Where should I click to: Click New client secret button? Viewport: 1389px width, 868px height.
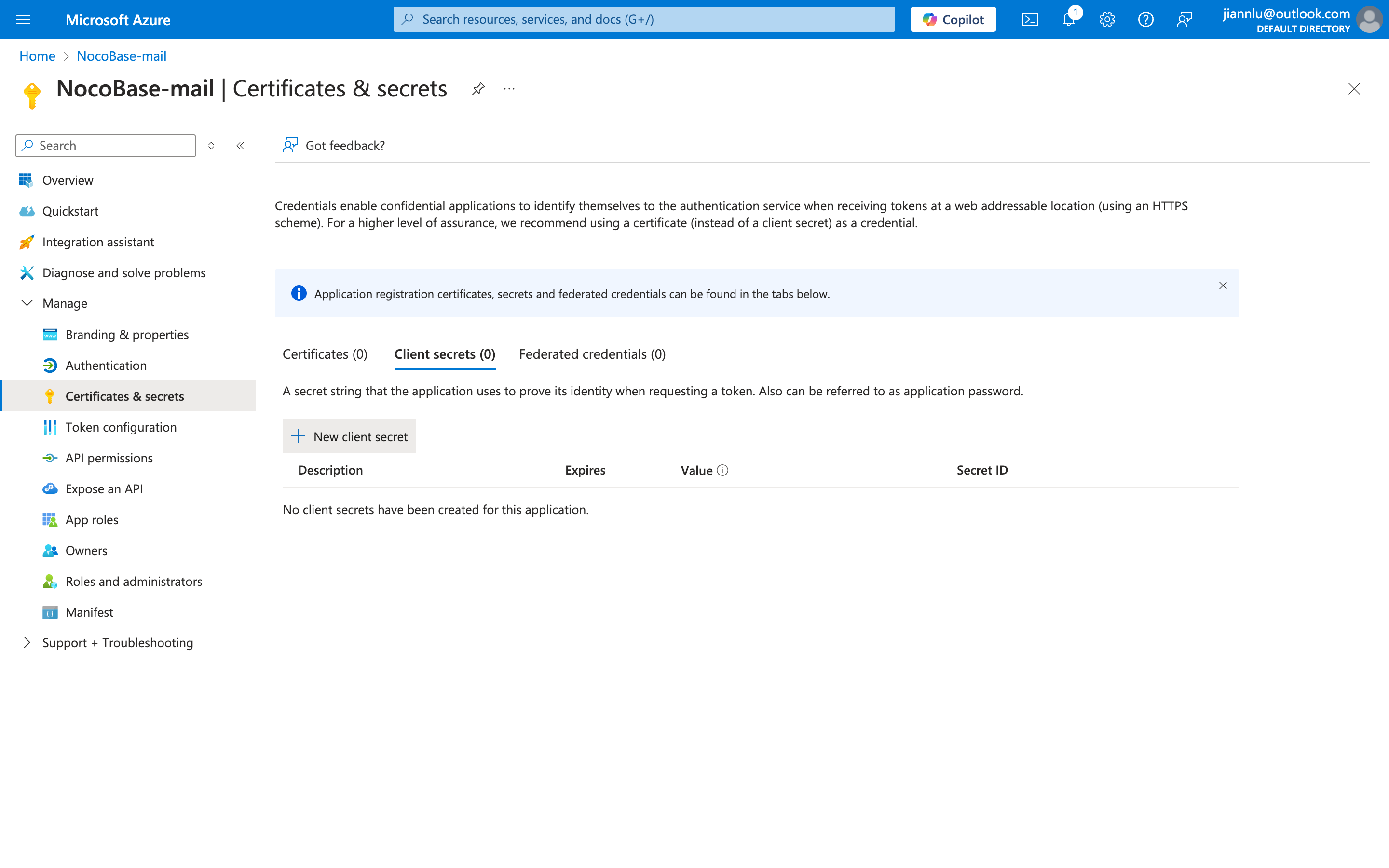tap(349, 436)
